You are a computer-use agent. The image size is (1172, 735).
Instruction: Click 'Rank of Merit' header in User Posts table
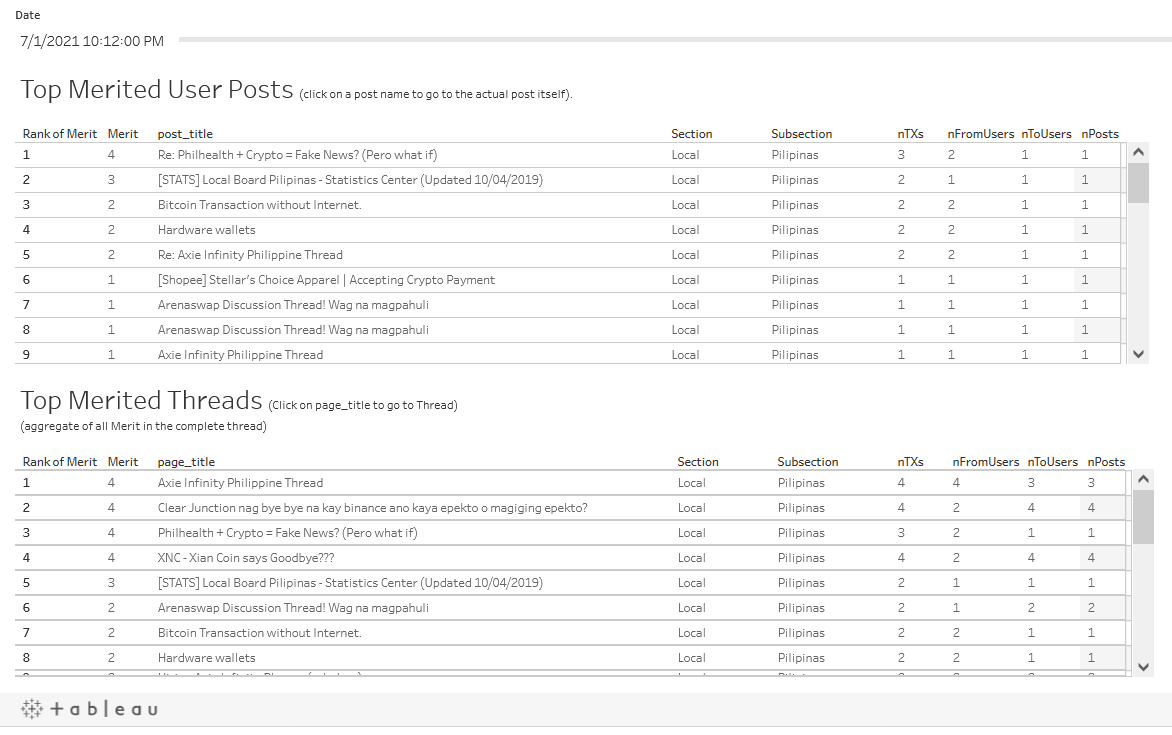coord(60,134)
